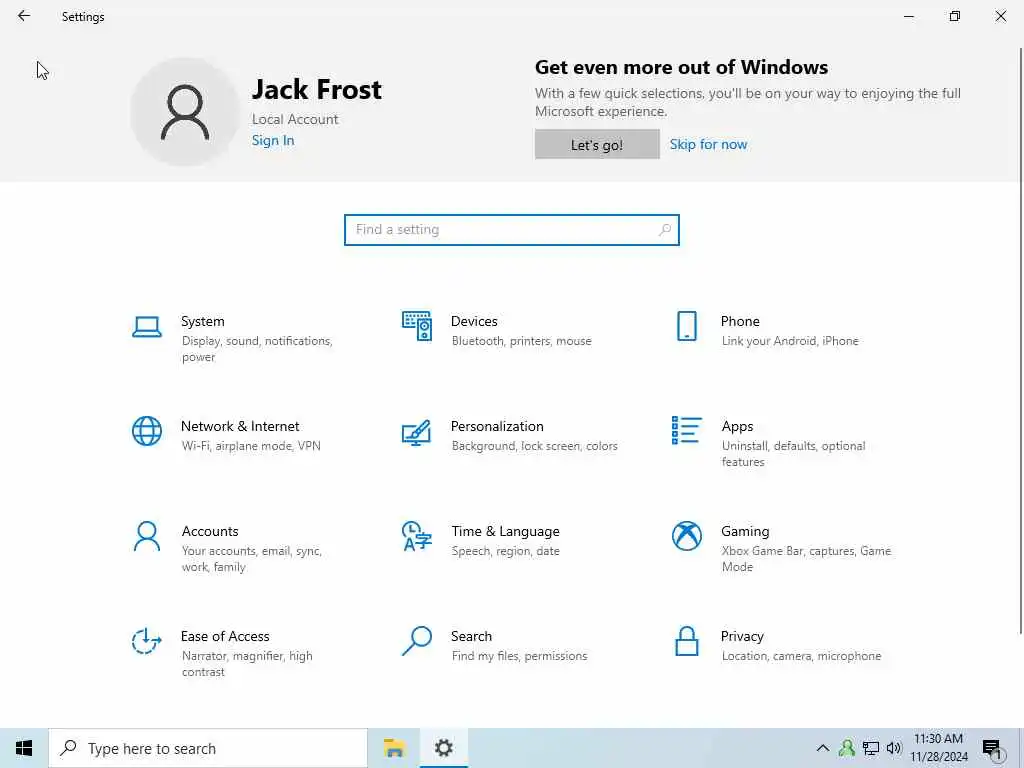Minimize the Settings window
The width and height of the screenshot is (1024, 768).
coord(908,16)
